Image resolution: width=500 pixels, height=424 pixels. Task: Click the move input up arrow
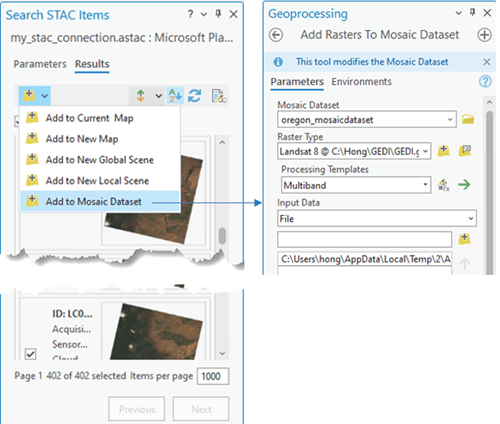465,264
